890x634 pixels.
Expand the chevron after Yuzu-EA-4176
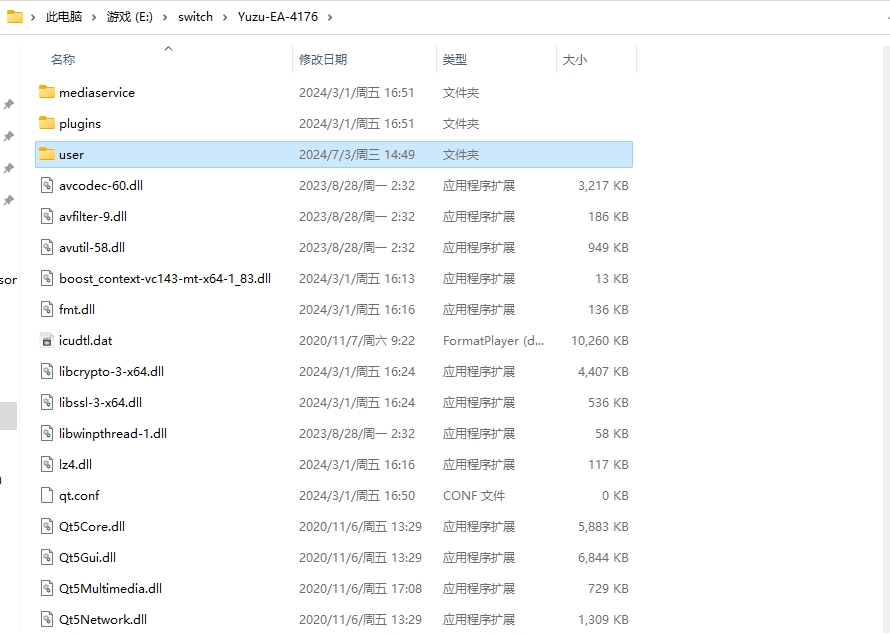pyautogui.click(x=330, y=17)
